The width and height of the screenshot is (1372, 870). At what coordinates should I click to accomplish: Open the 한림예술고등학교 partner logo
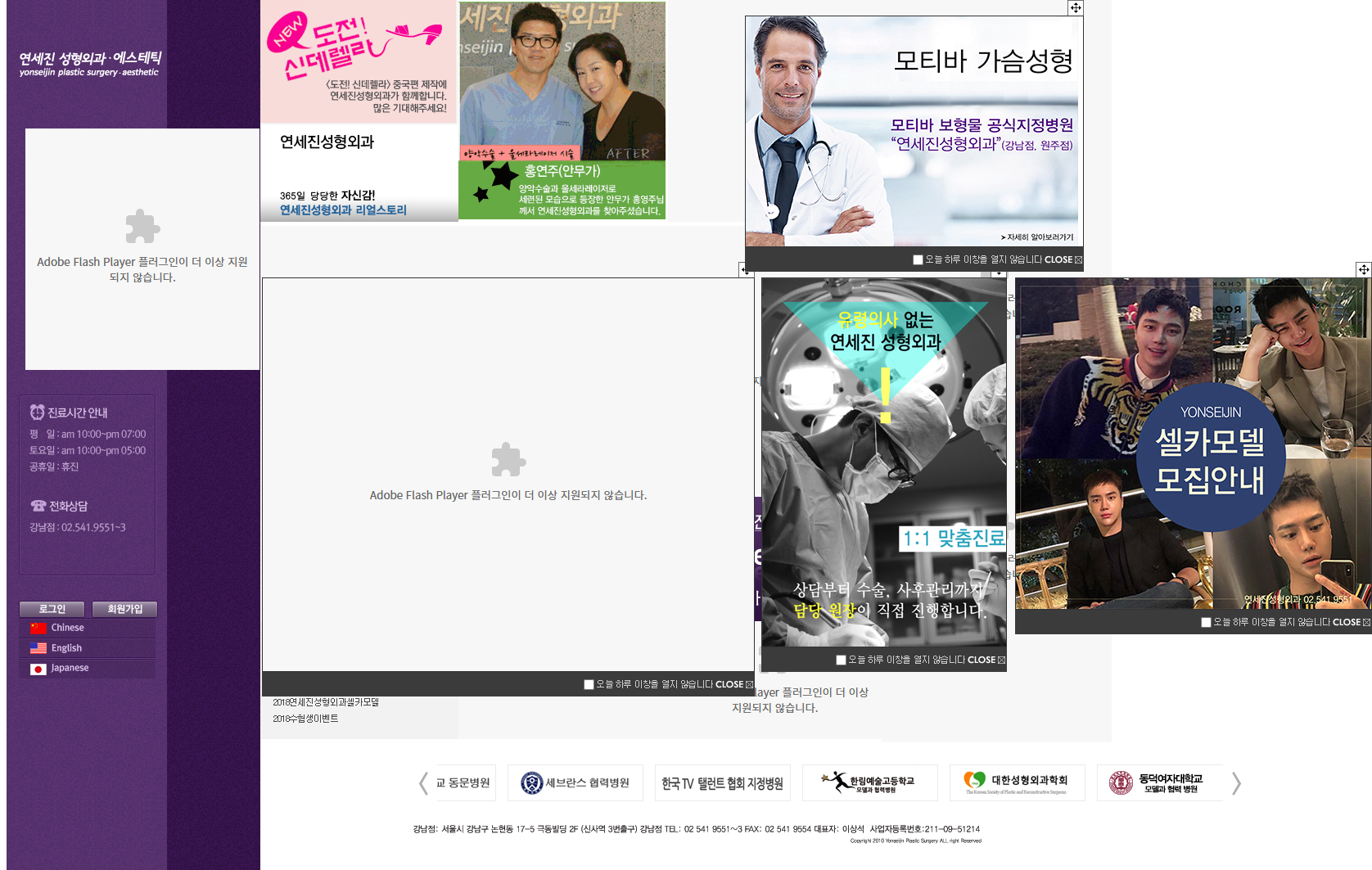870,782
